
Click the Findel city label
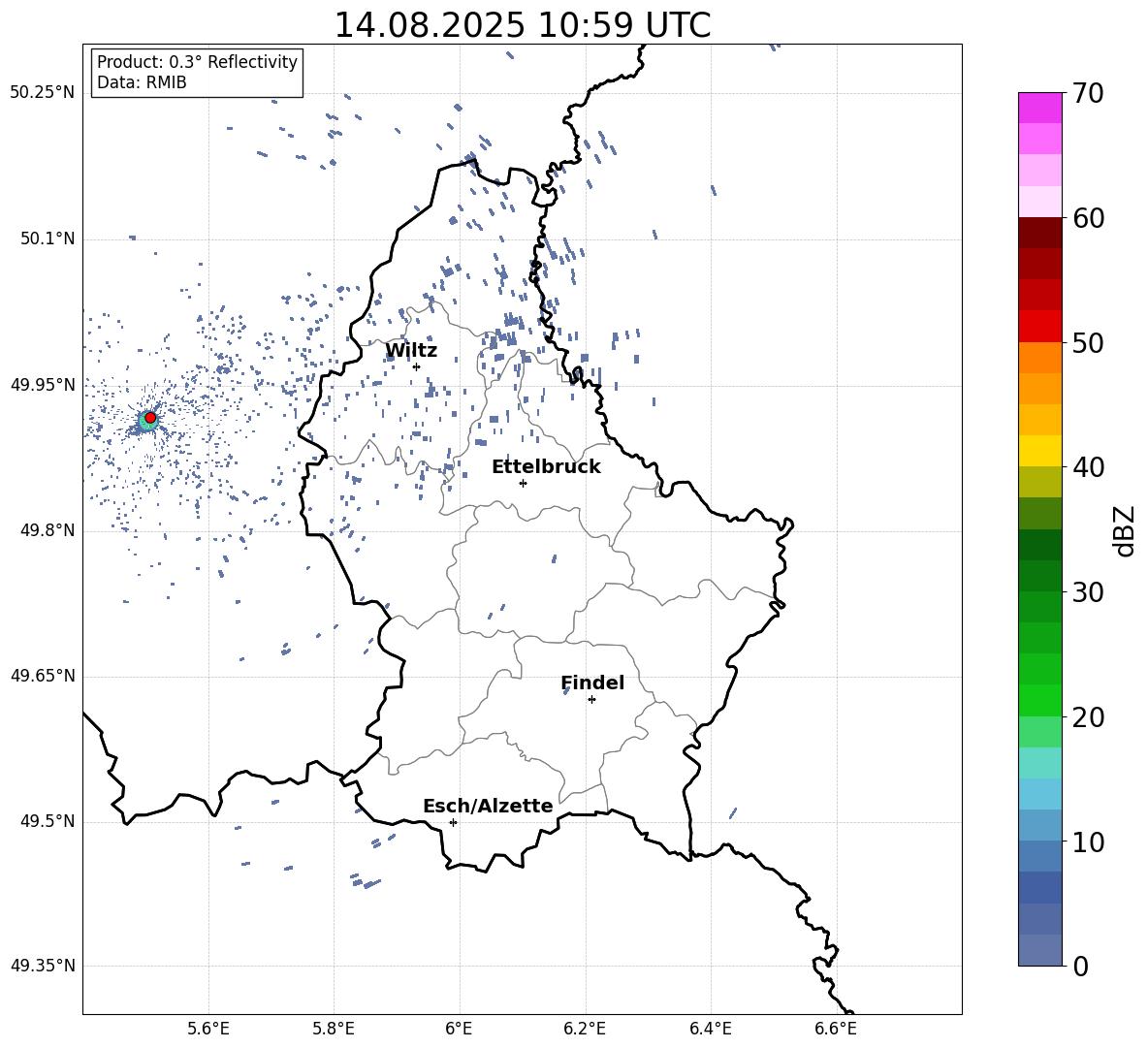592,683
